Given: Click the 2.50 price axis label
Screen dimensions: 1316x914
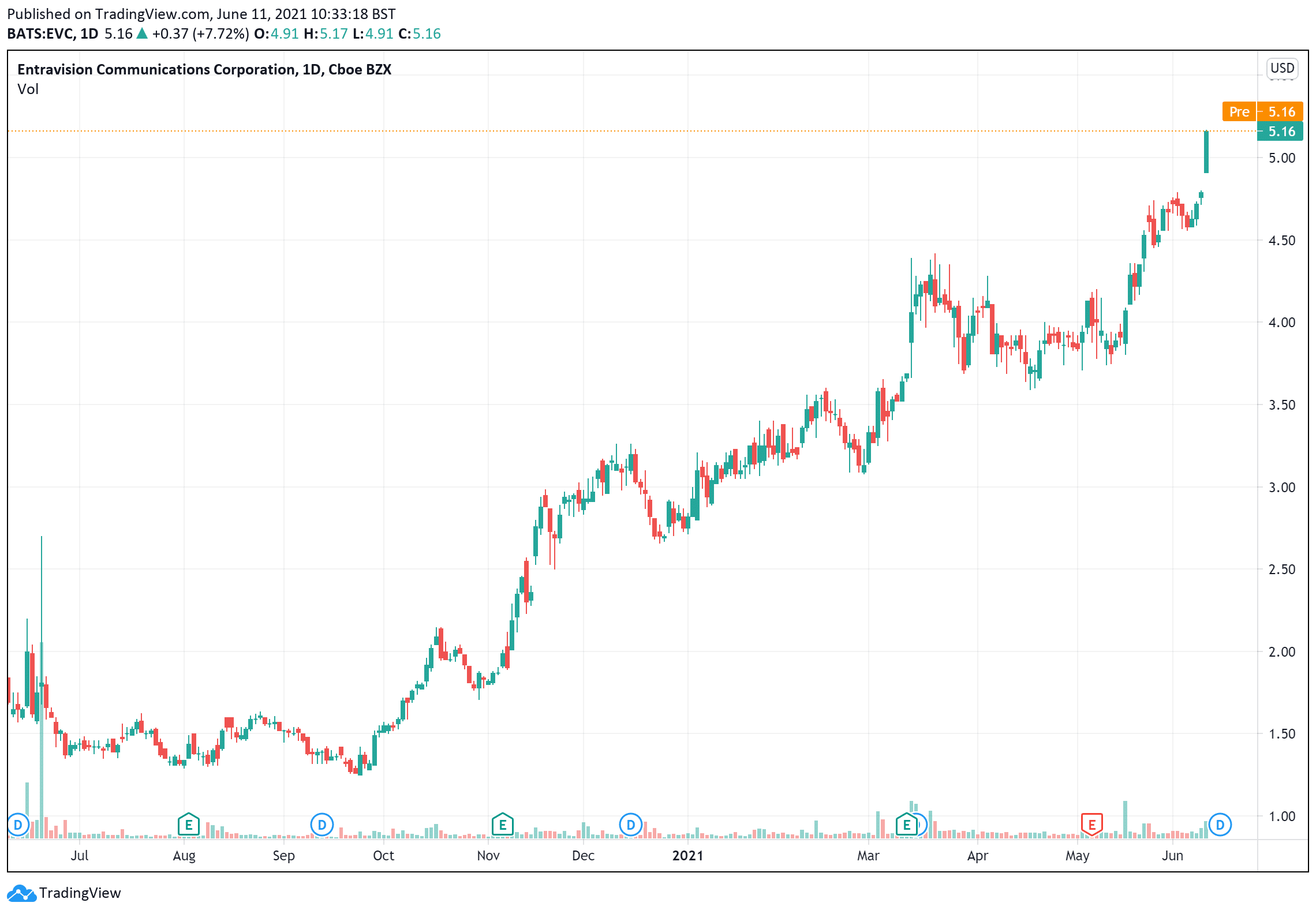Looking at the screenshot, I should (1282, 569).
